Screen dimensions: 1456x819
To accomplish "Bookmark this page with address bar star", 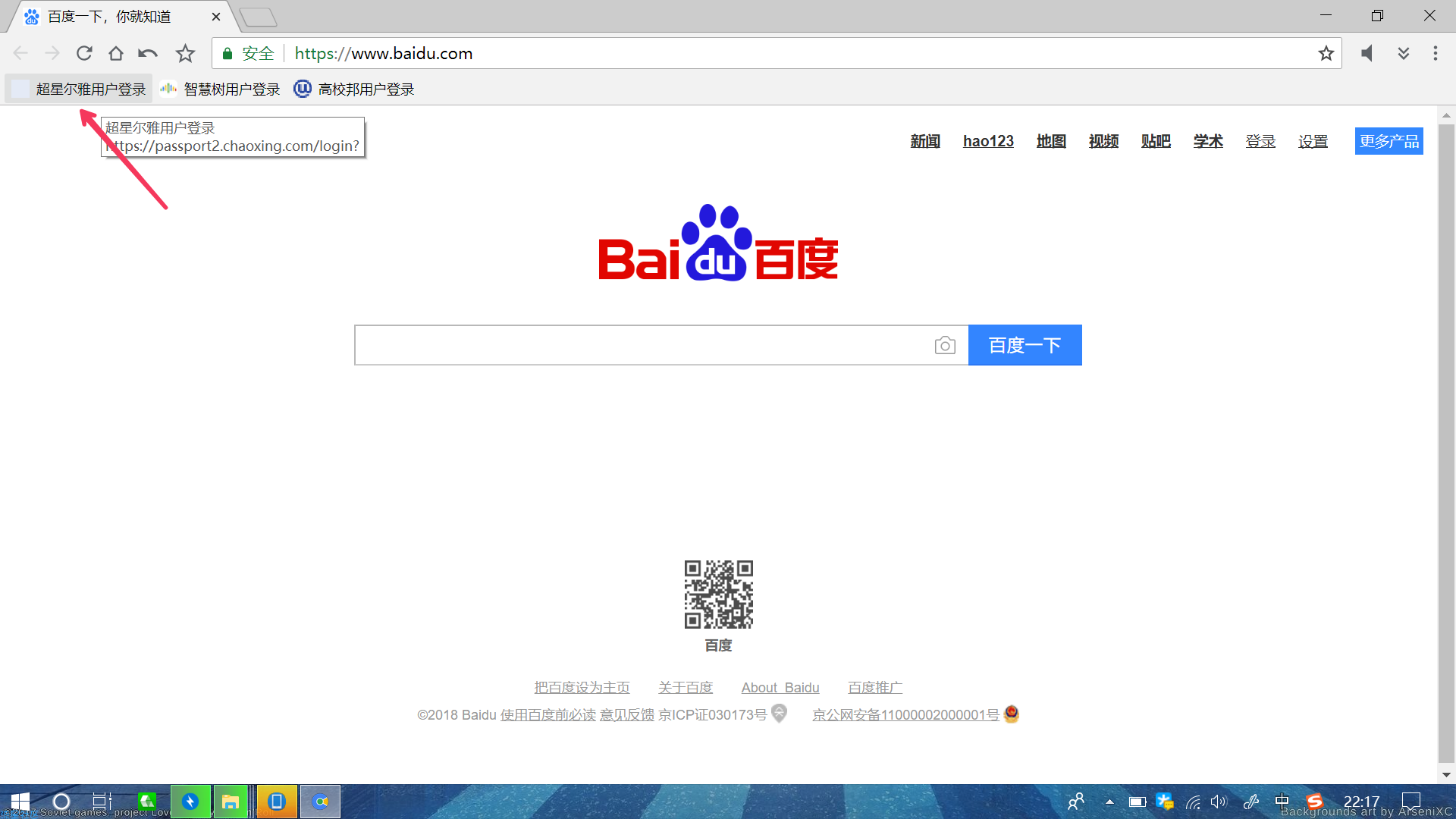I will 1326,53.
